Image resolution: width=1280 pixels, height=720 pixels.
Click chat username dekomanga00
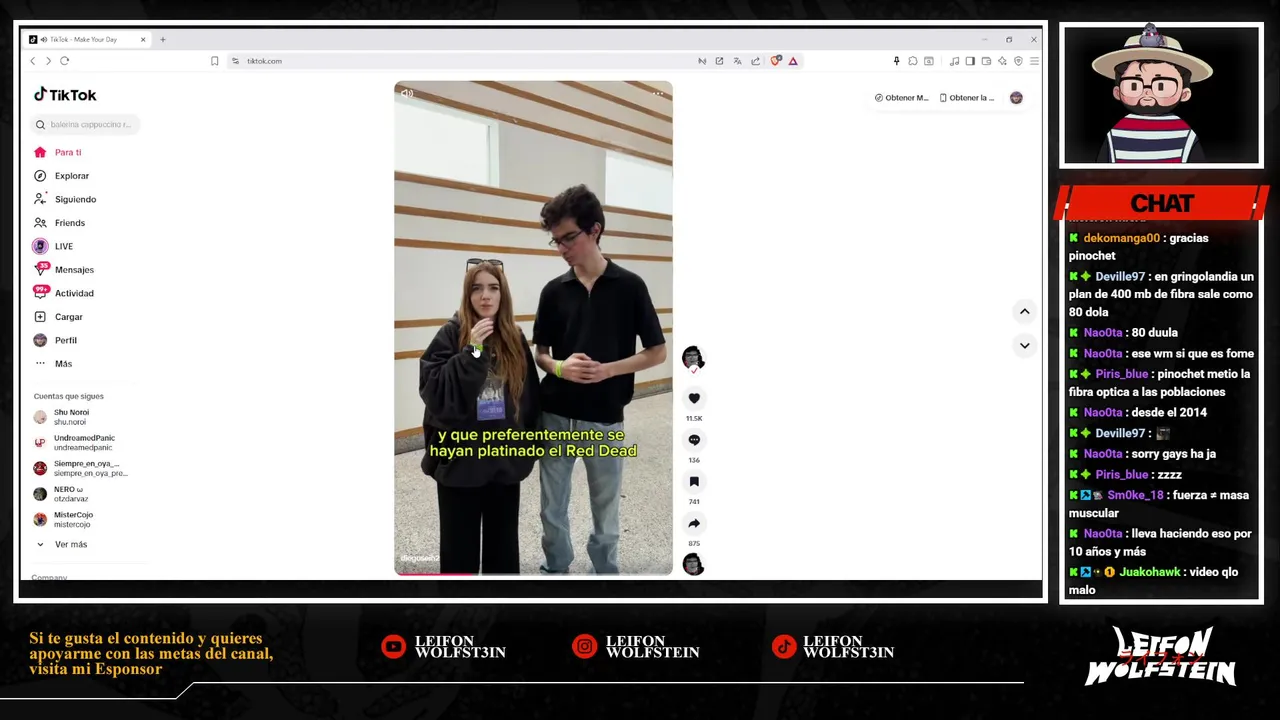(1121, 238)
